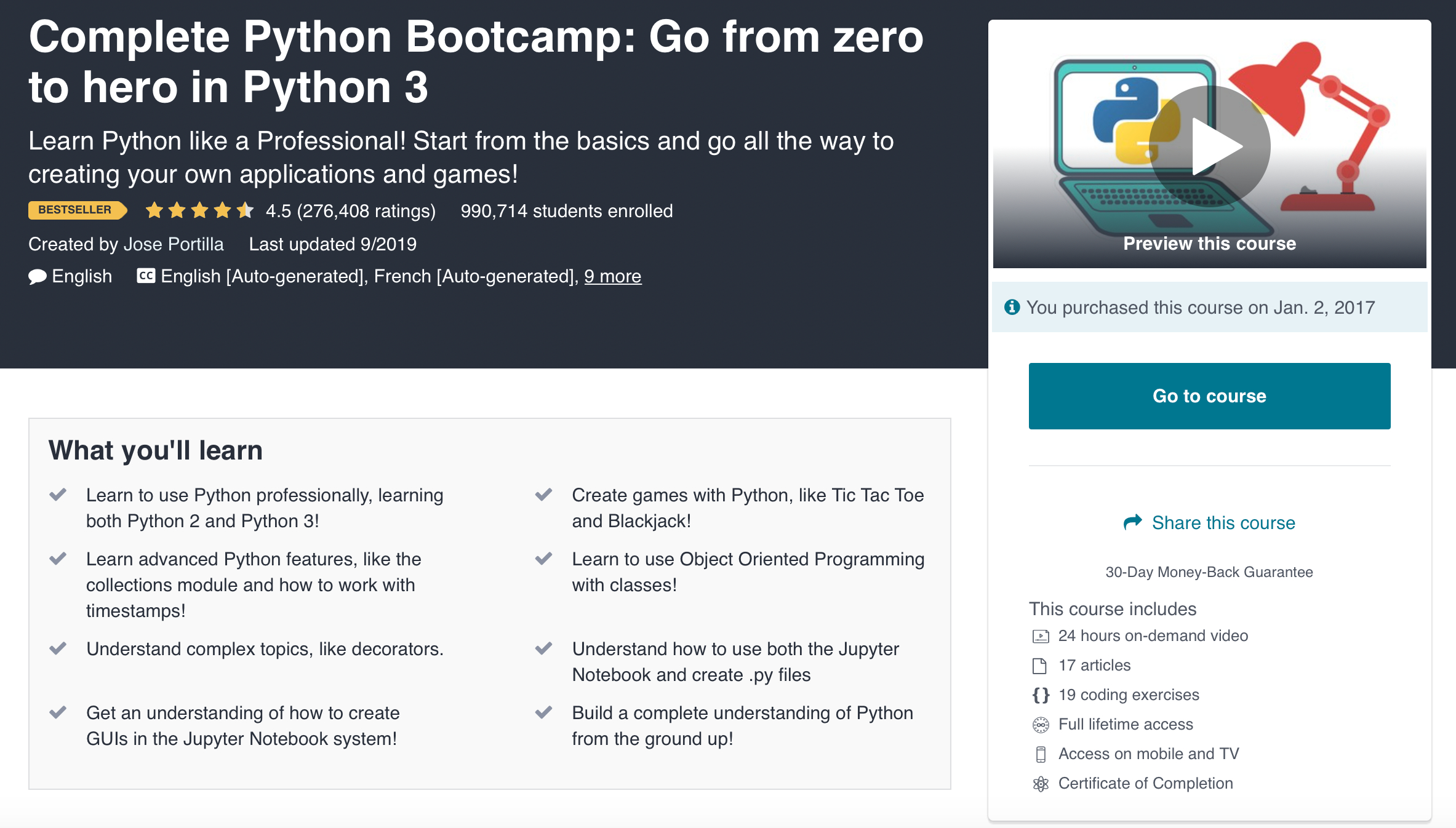
Task: Click the BESTSELLER badge
Action: [x=76, y=210]
